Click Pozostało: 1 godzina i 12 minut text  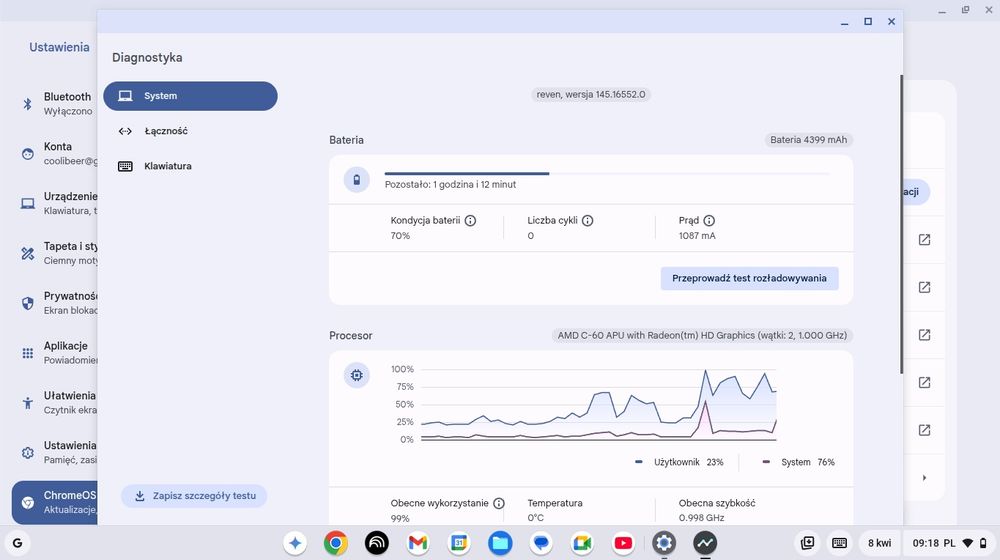pyautogui.click(x=450, y=184)
